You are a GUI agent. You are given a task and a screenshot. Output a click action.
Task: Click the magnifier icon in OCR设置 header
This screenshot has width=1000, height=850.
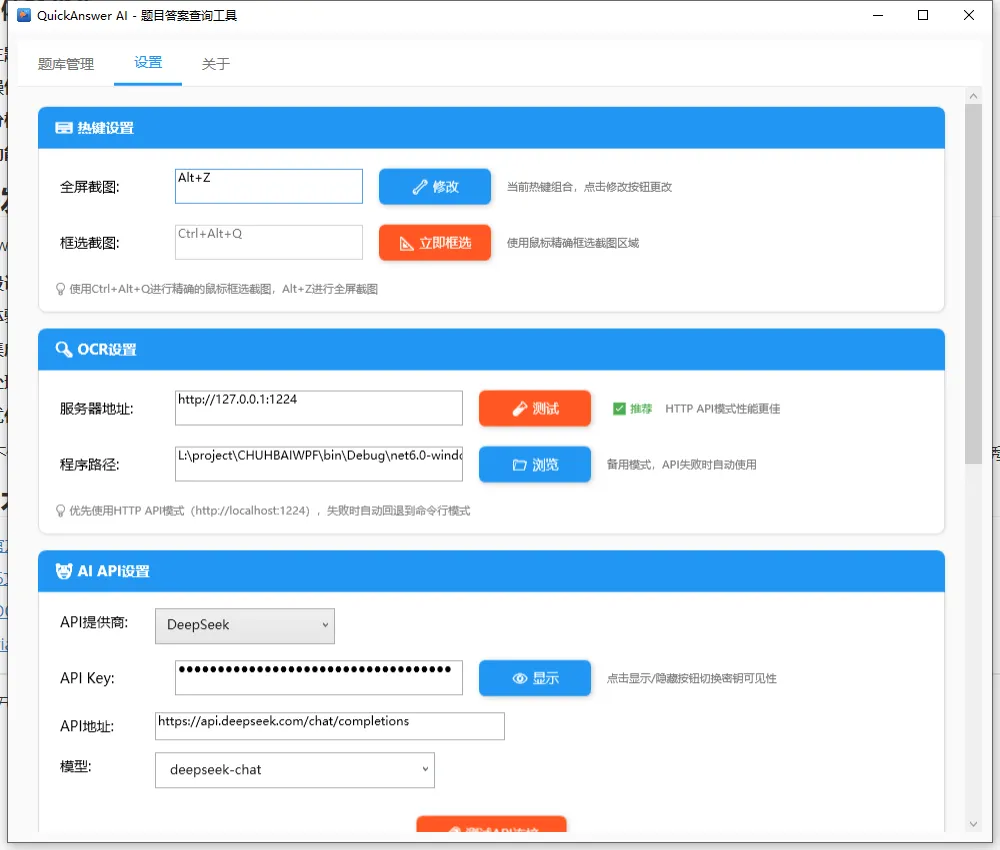(x=64, y=350)
